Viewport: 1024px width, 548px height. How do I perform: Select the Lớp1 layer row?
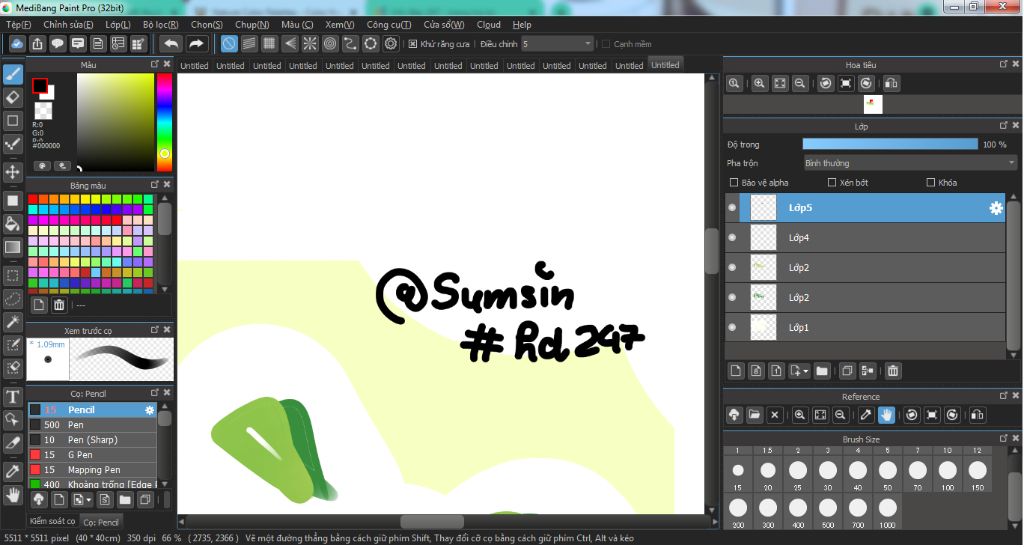point(865,327)
